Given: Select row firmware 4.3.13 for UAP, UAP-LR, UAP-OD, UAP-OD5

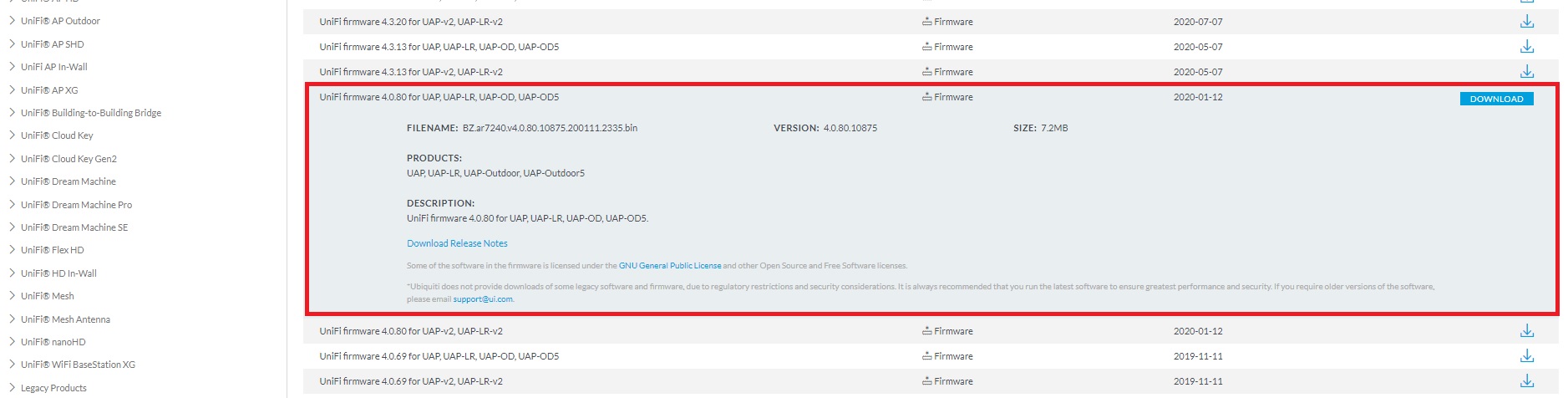Looking at the screenshot, I should point(931,47).
